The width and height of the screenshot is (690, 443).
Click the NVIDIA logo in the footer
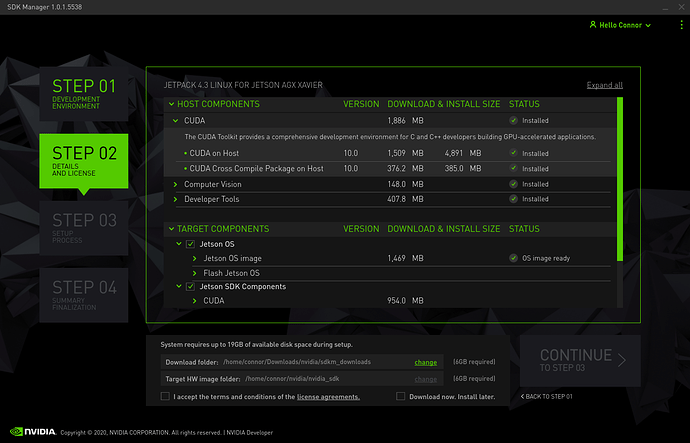coord(33,432)
